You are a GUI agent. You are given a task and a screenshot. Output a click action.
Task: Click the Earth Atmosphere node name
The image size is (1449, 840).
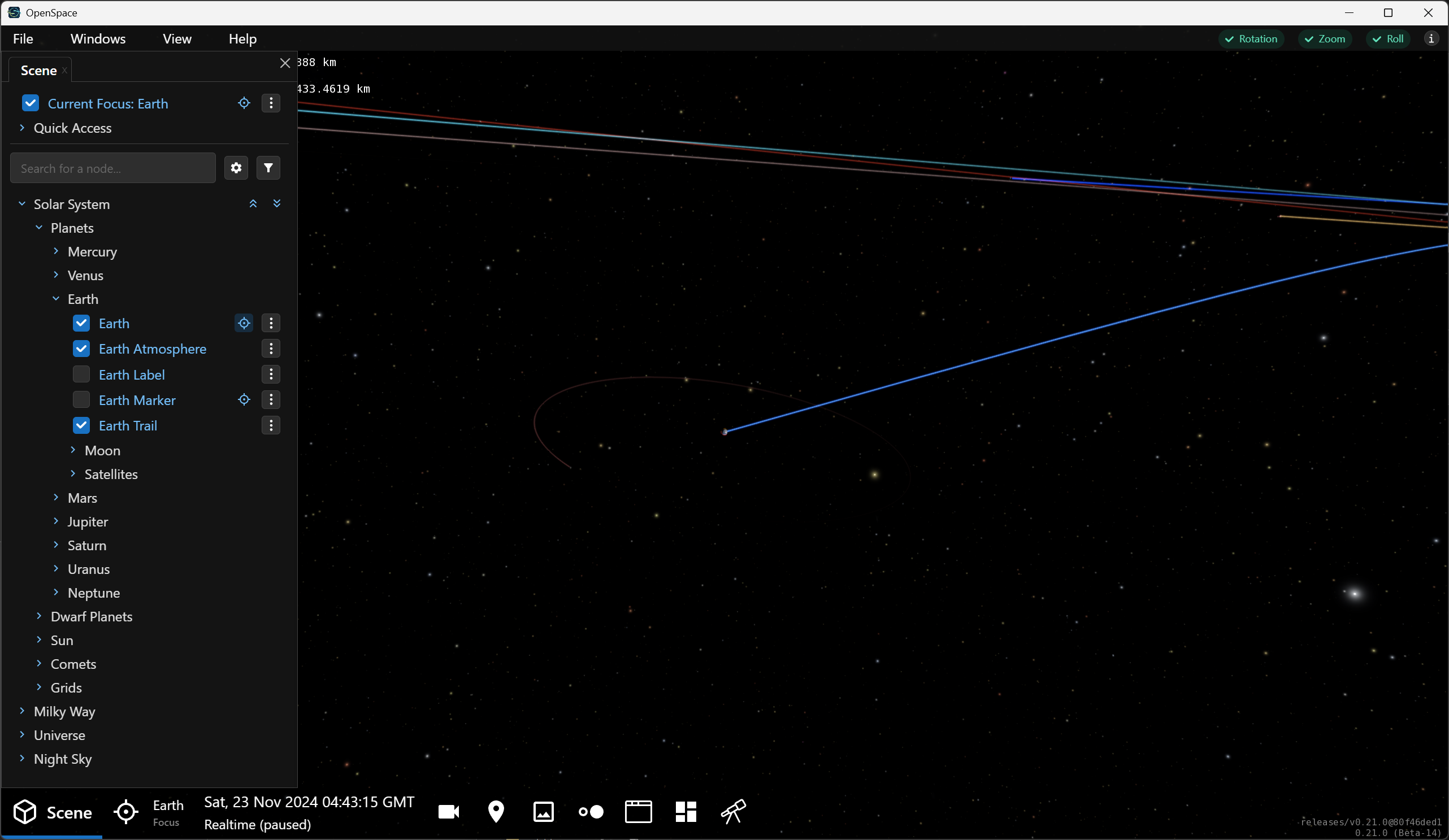point(153,349)
